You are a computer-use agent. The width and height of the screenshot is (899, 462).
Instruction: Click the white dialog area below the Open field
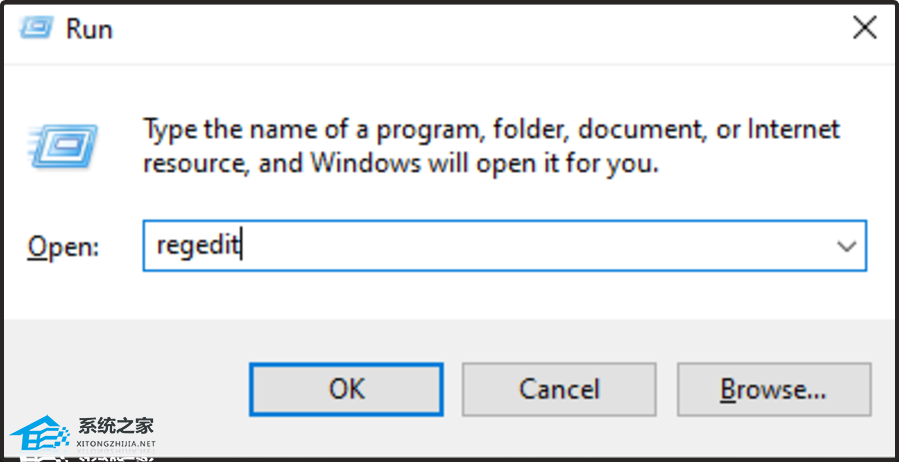pos(447,295)
